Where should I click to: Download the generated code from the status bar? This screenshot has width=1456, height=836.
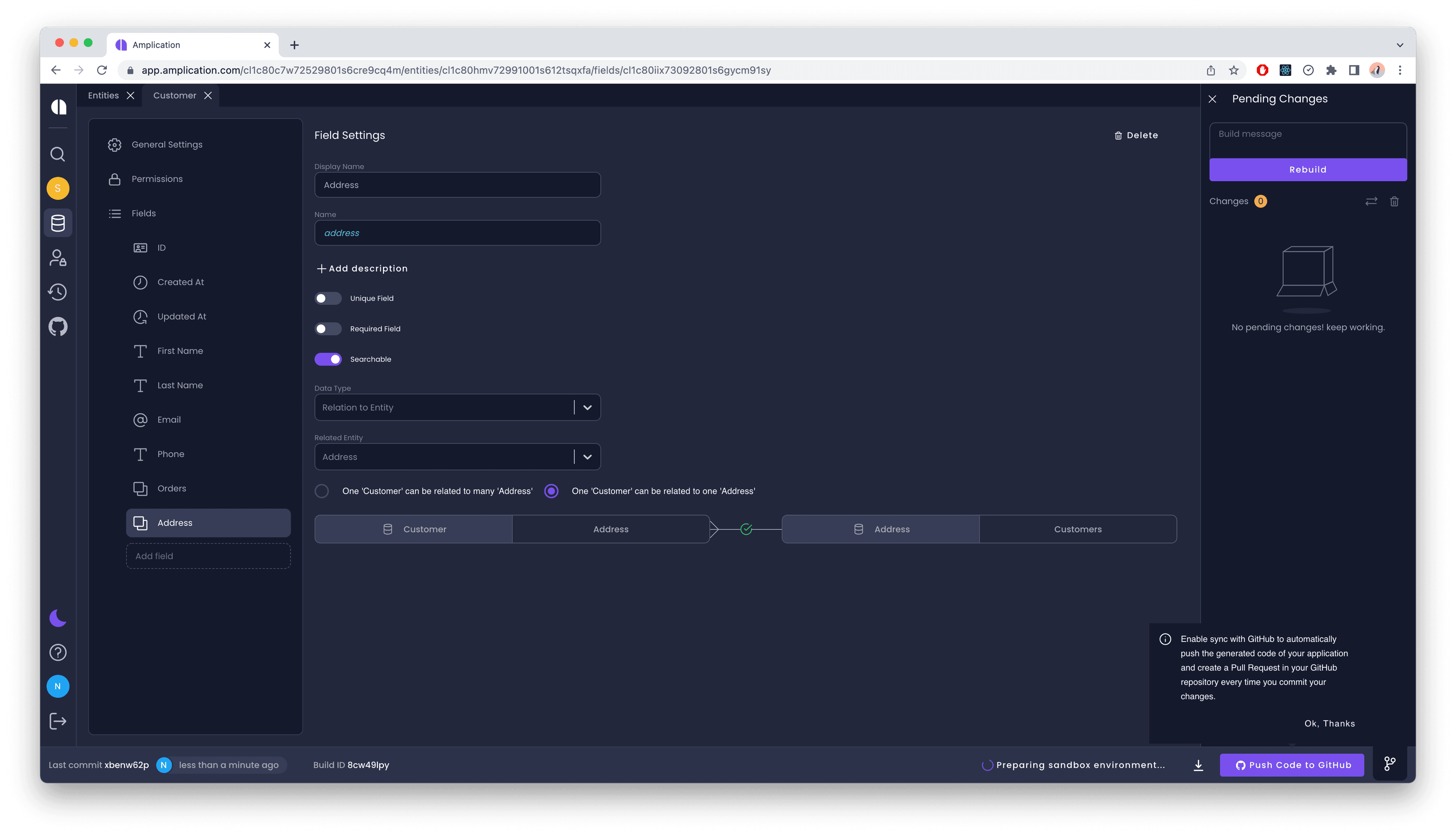1198,765
